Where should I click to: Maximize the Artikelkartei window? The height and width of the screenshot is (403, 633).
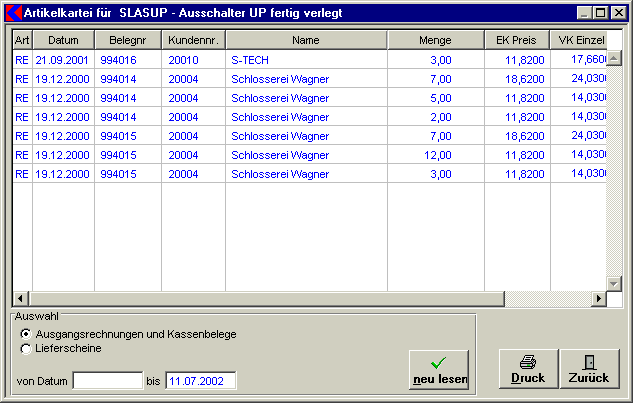click(600, 12)
